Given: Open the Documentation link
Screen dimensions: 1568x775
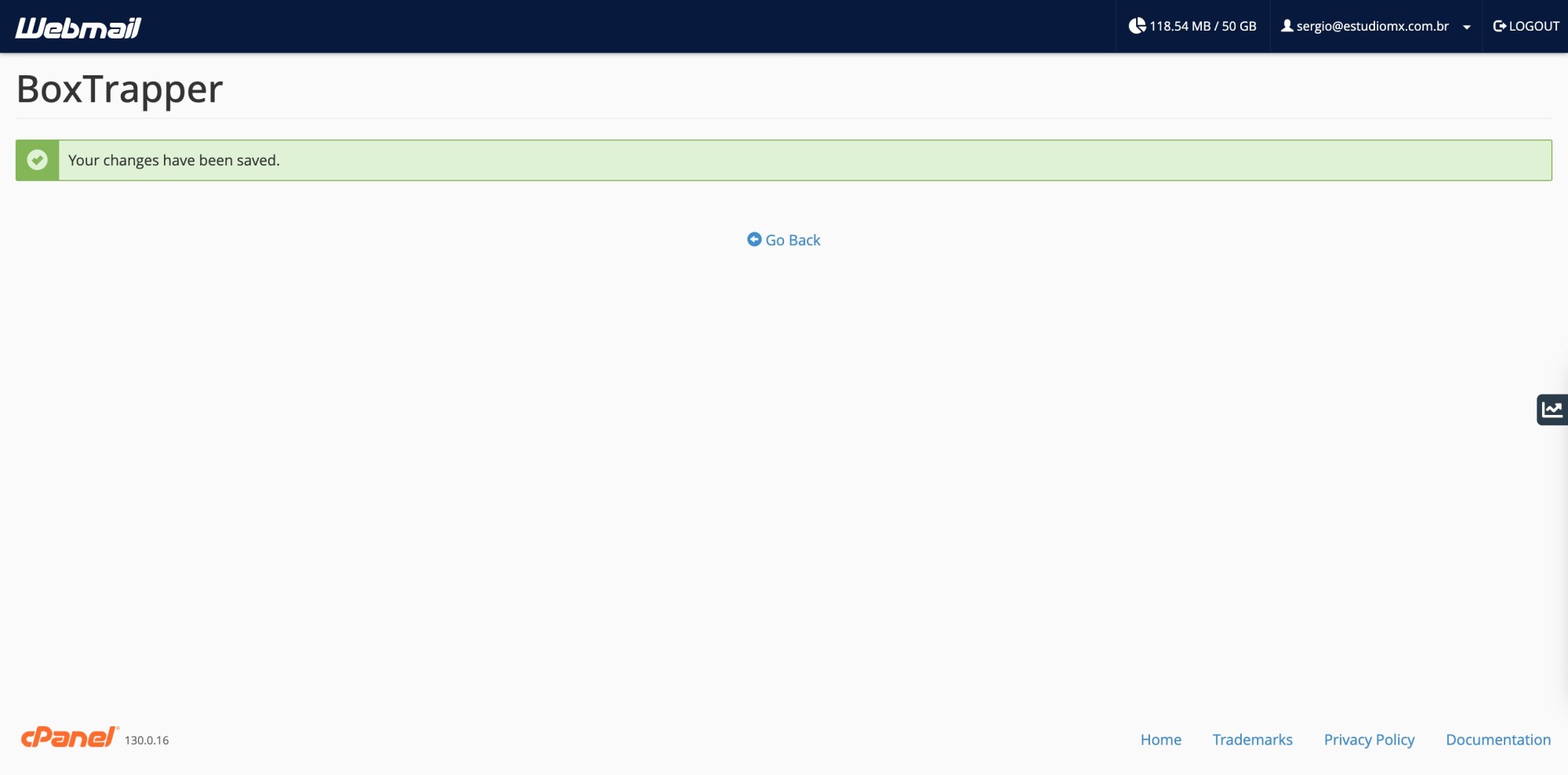Looking at the screenshot, I should point(1498,739).
